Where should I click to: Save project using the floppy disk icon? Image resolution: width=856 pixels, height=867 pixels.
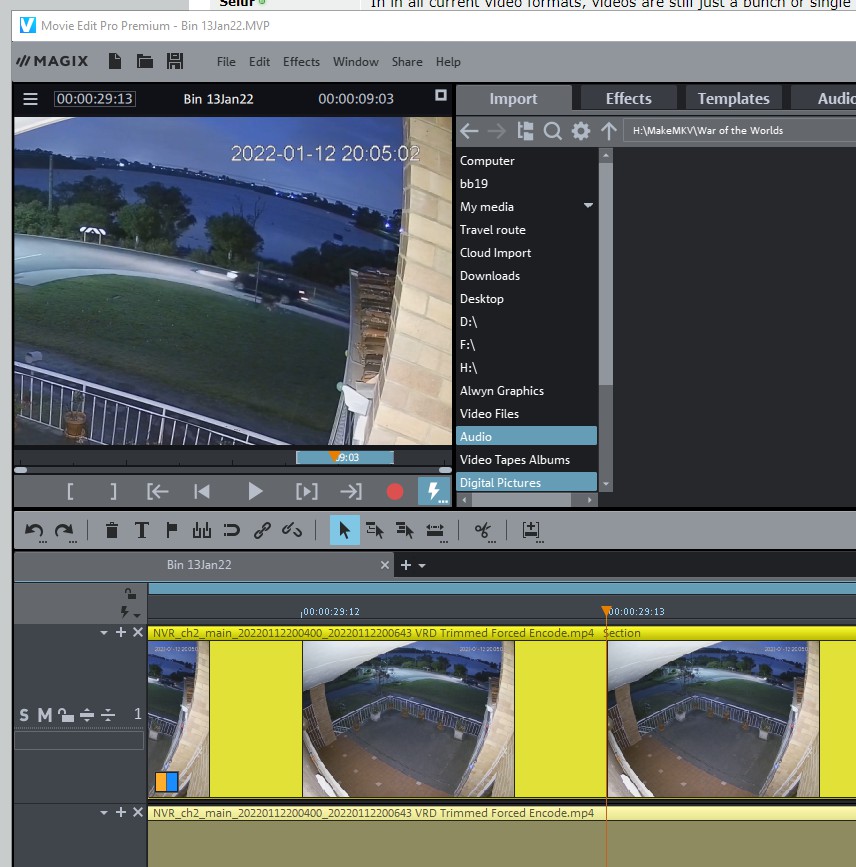[x=175, y=61]
